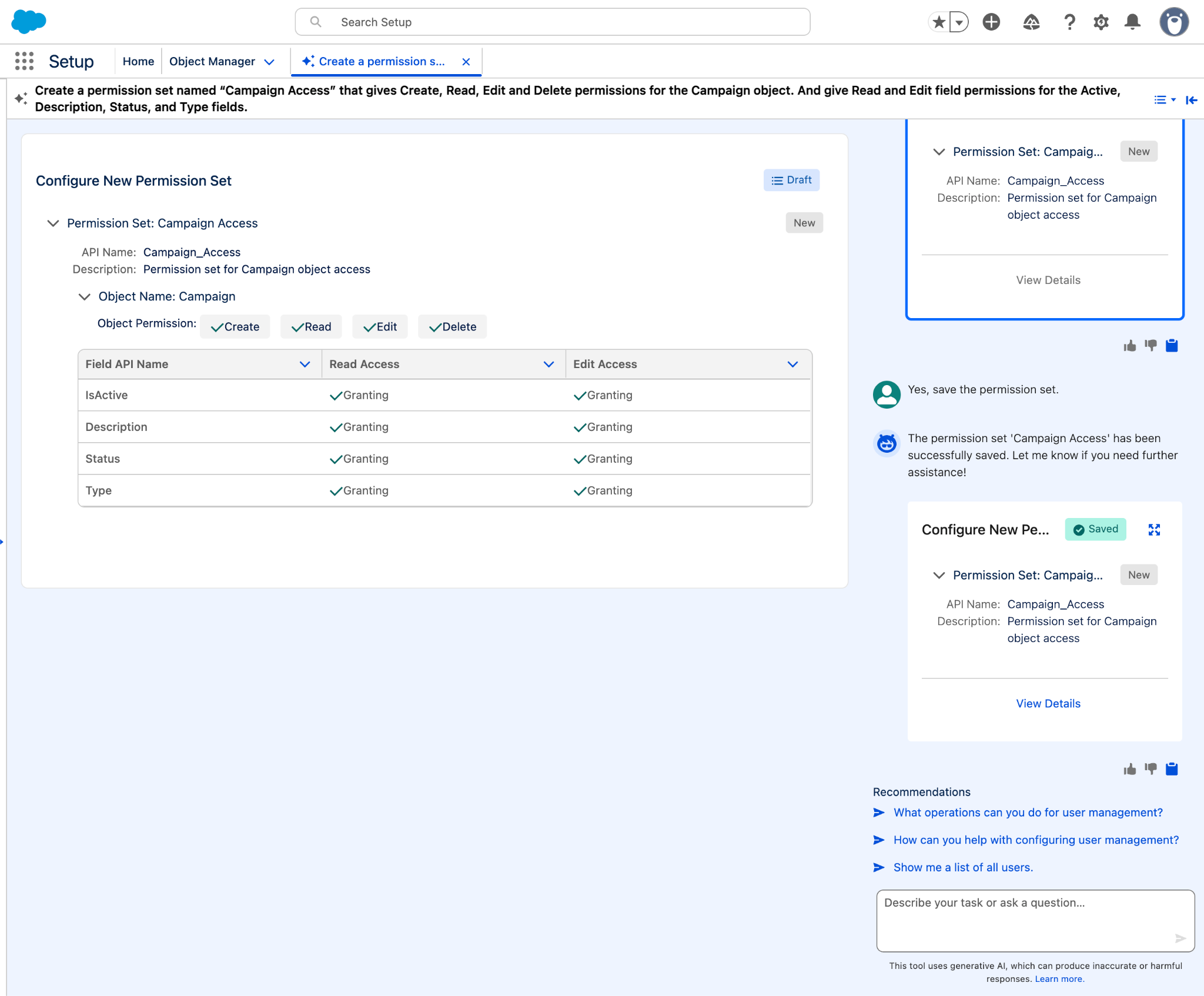Close the Create a permission set tab
Screen dimensions: 1204x996
point(466,62)
